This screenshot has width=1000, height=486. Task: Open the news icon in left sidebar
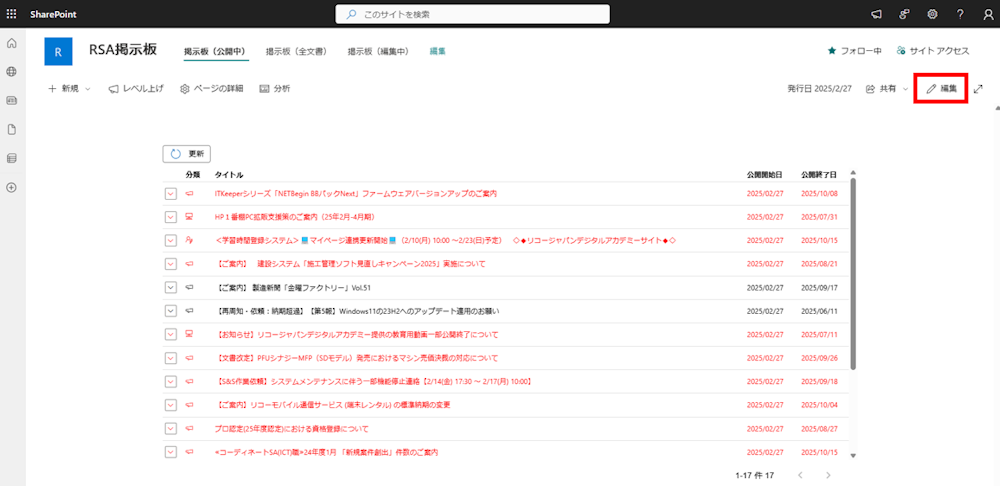(x=11, y=101)
